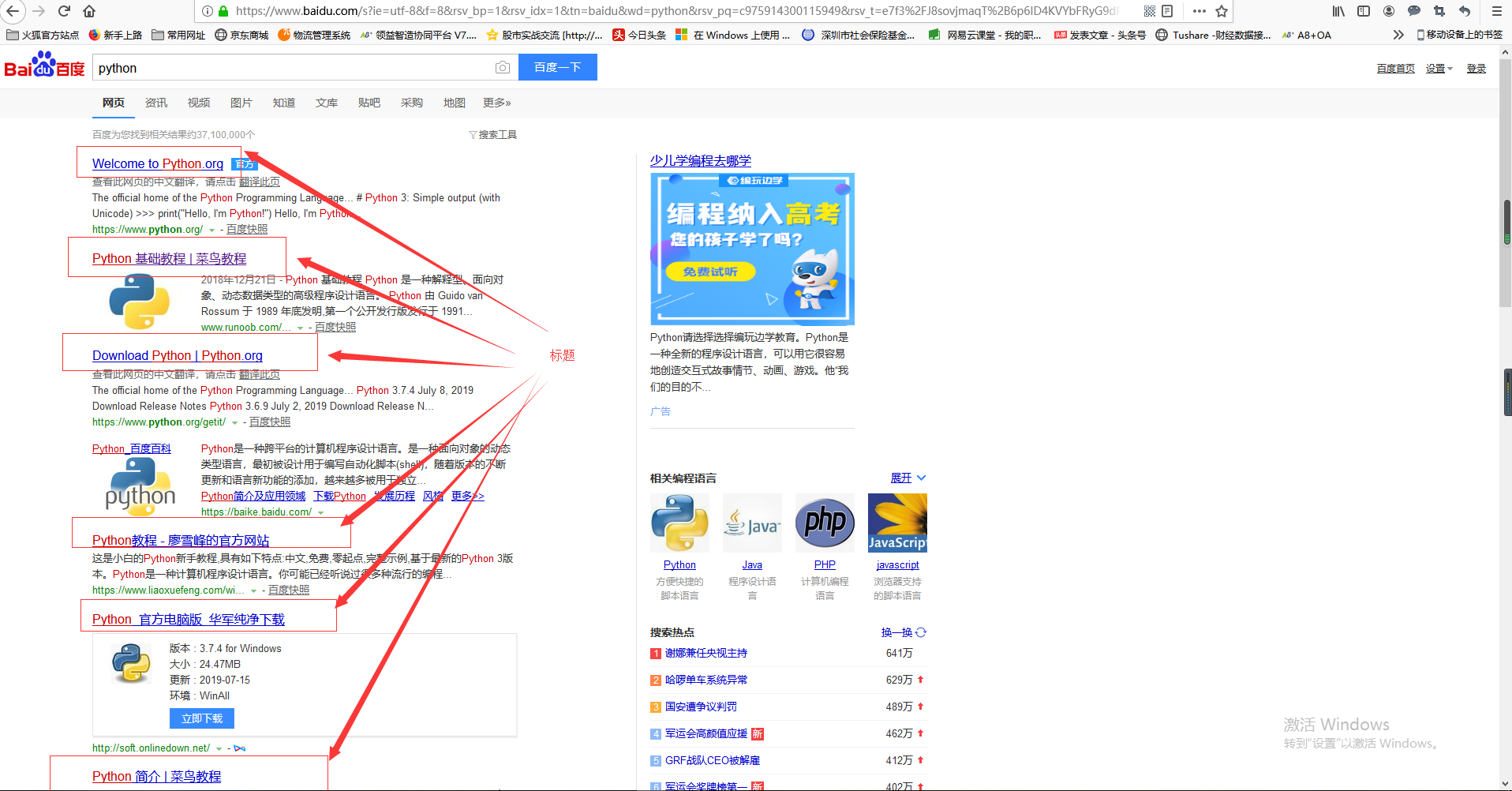
Task: Open the 搜索工具 filter
Action: click(493, 135)
